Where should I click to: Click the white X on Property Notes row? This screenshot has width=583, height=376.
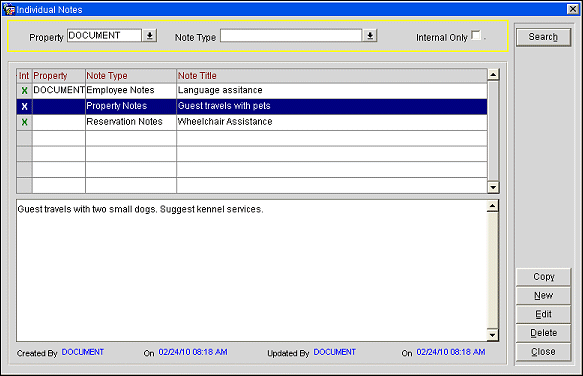[x=25, y=107]
